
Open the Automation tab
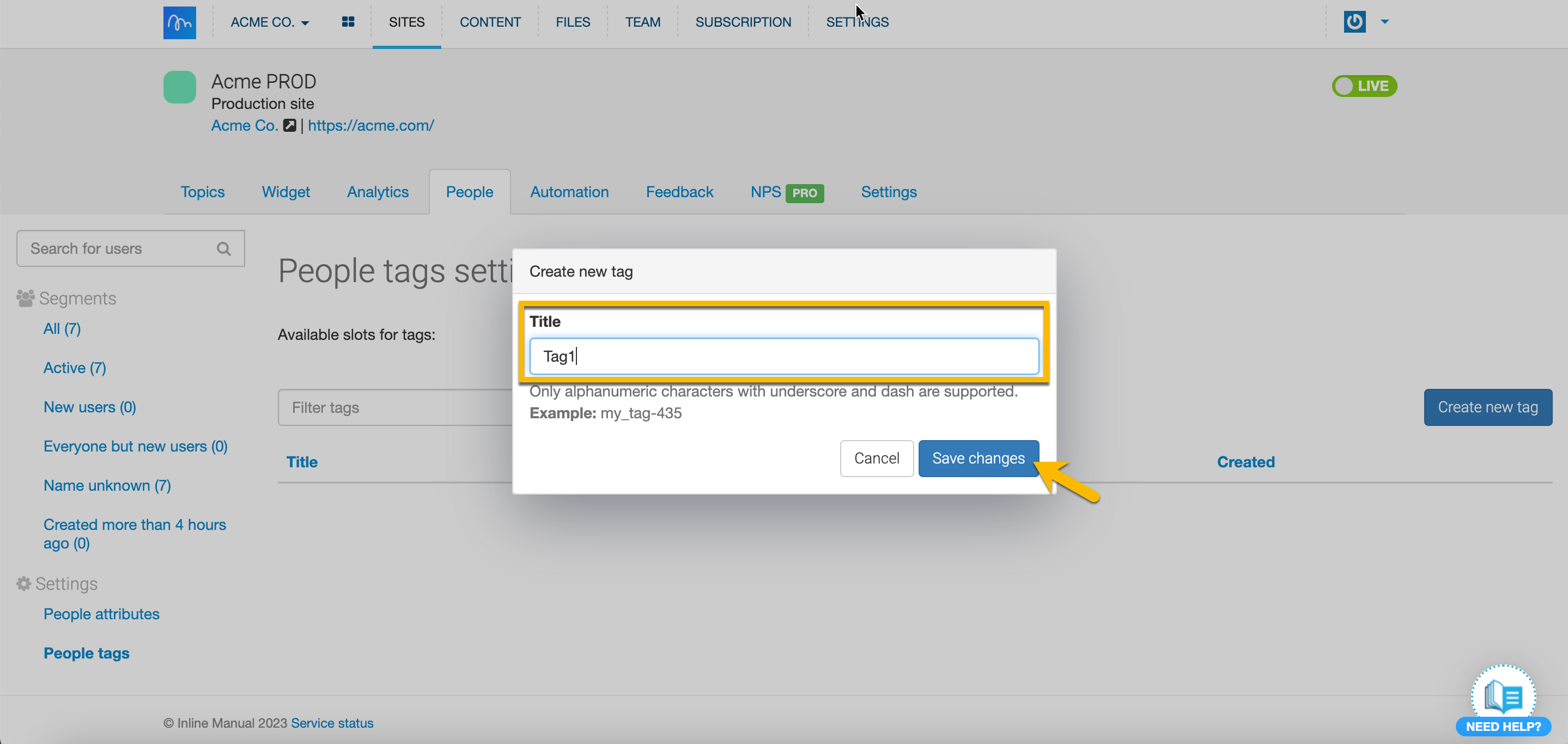(569, 192)
